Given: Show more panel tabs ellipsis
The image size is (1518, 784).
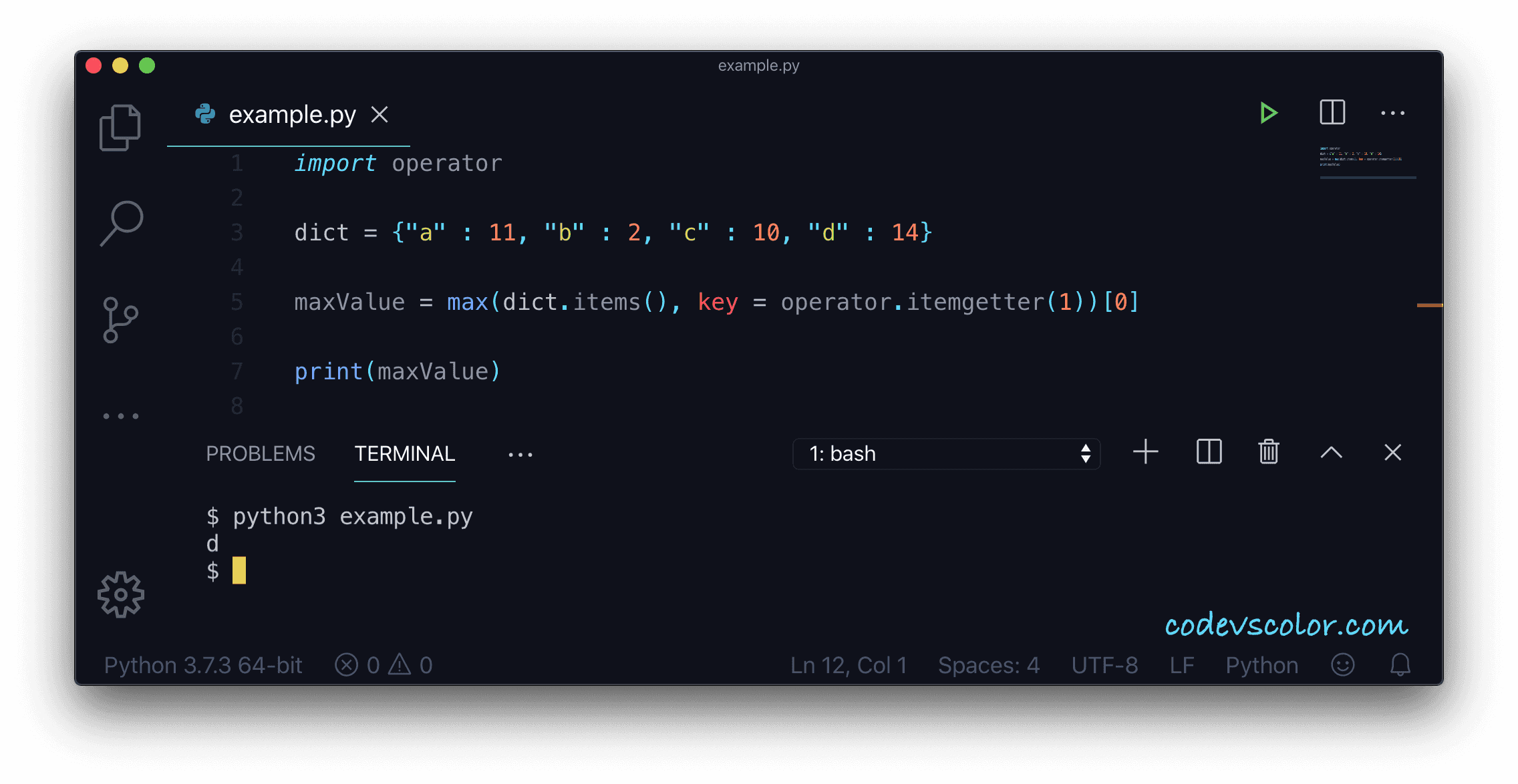Looking at the screenshot, I should 520,455.
